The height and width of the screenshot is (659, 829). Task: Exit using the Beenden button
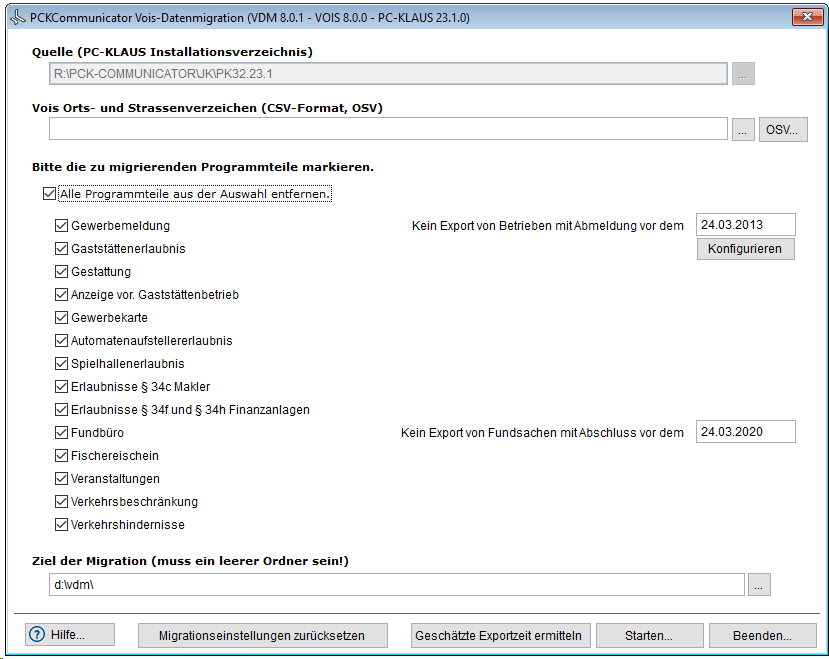point(762,635)
